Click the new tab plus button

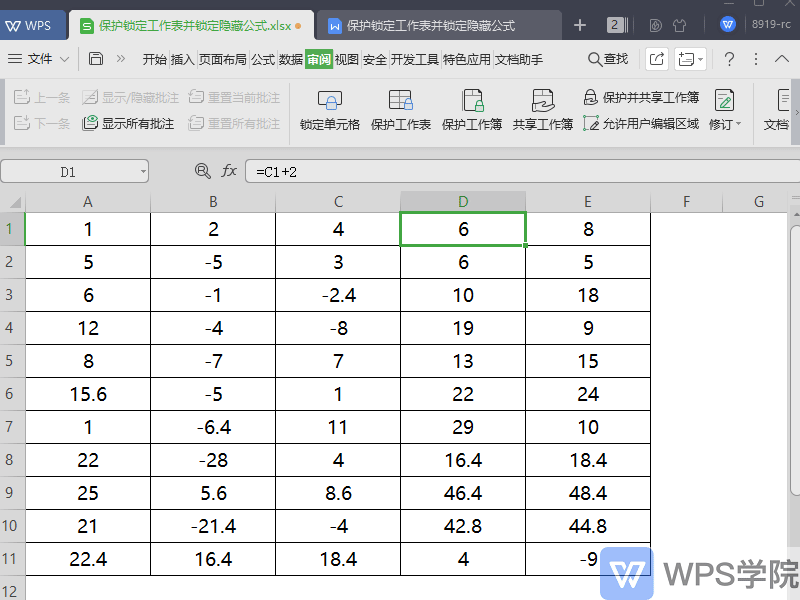coord(580,25)
